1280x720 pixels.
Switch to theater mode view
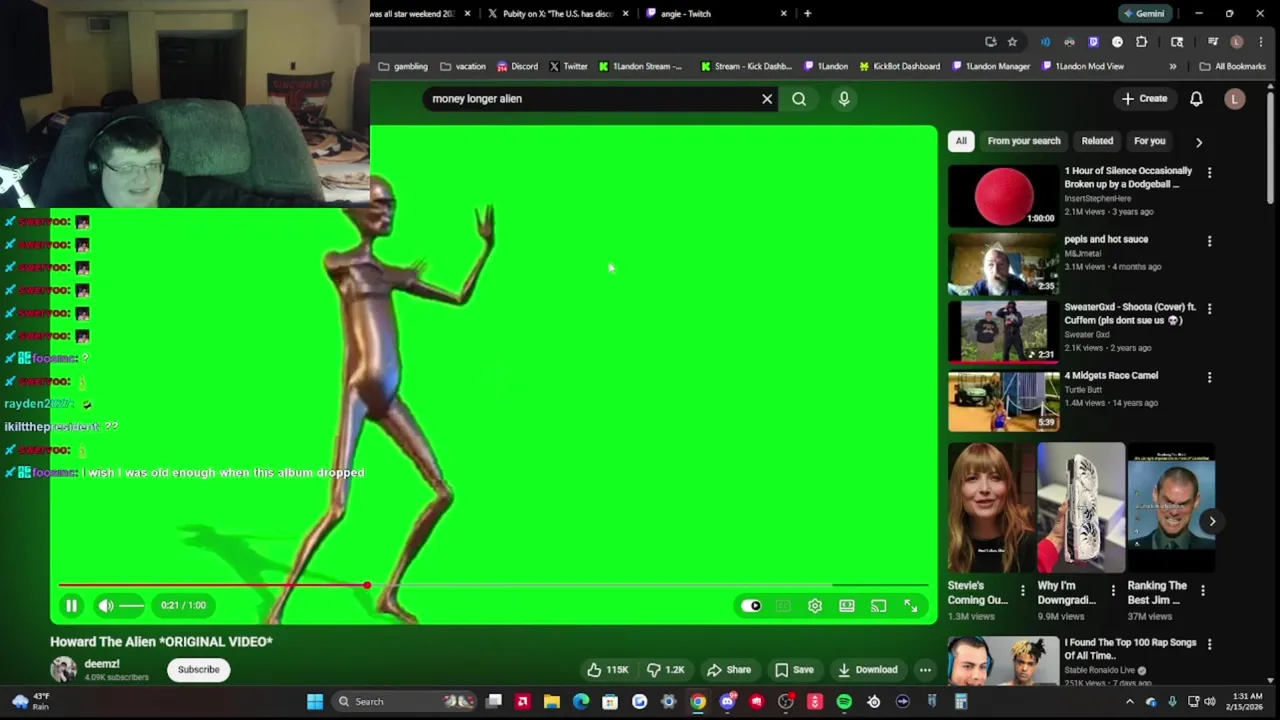847,605
